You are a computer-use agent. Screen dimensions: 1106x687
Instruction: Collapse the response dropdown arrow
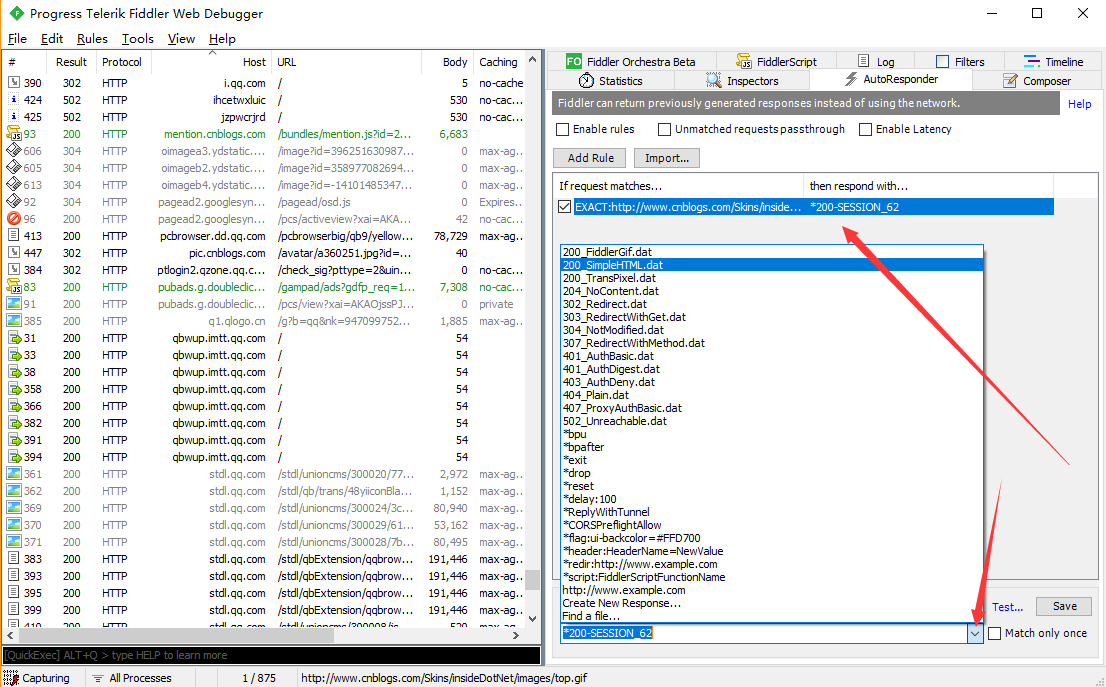pyautogui.click(x=976, y=633)
